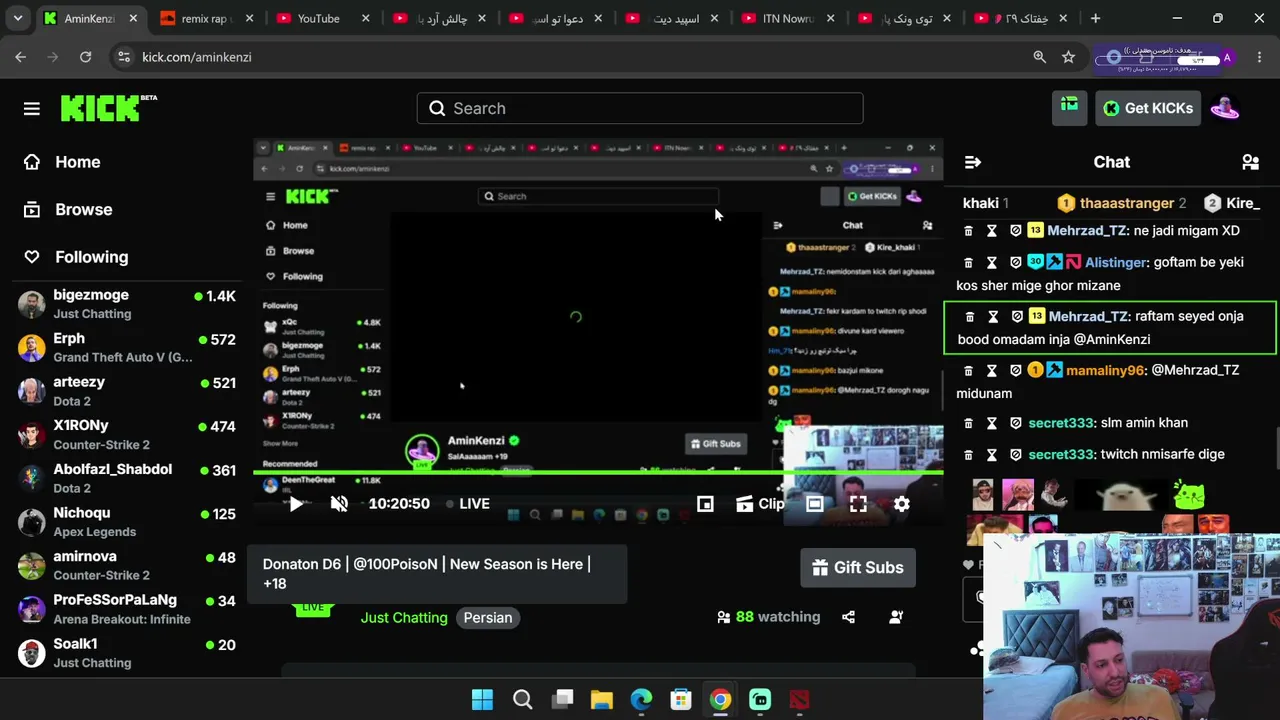Image resolution: width=1280 pixels, height=720 pixels.
Task: Open the chat users list icon
Action: (1250, 162)
